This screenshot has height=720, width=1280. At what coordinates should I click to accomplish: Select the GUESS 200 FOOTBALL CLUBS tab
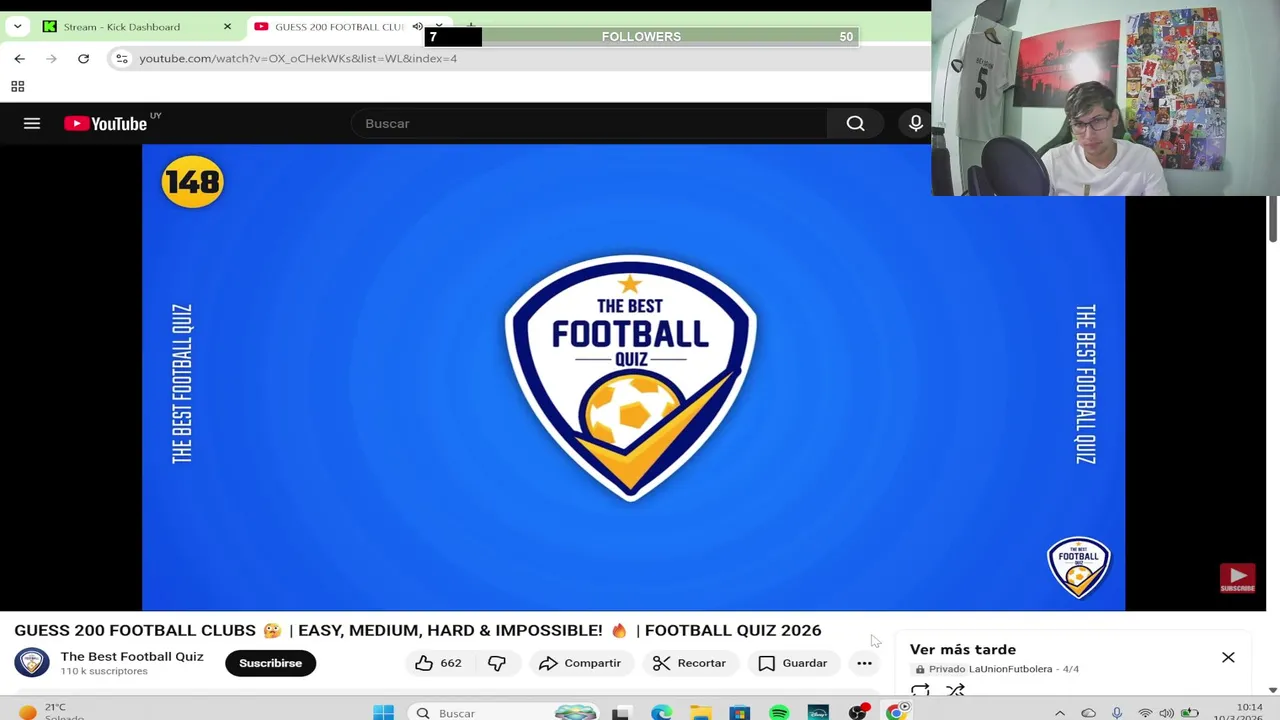[x=339, y=27]
